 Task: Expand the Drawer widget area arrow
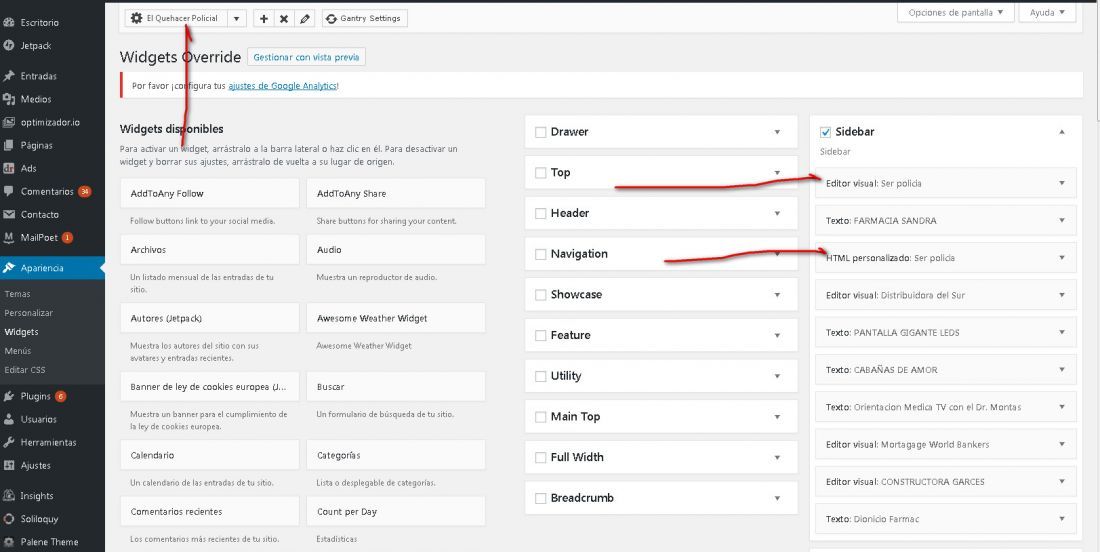pyautogui.click(x=777, y=132)
